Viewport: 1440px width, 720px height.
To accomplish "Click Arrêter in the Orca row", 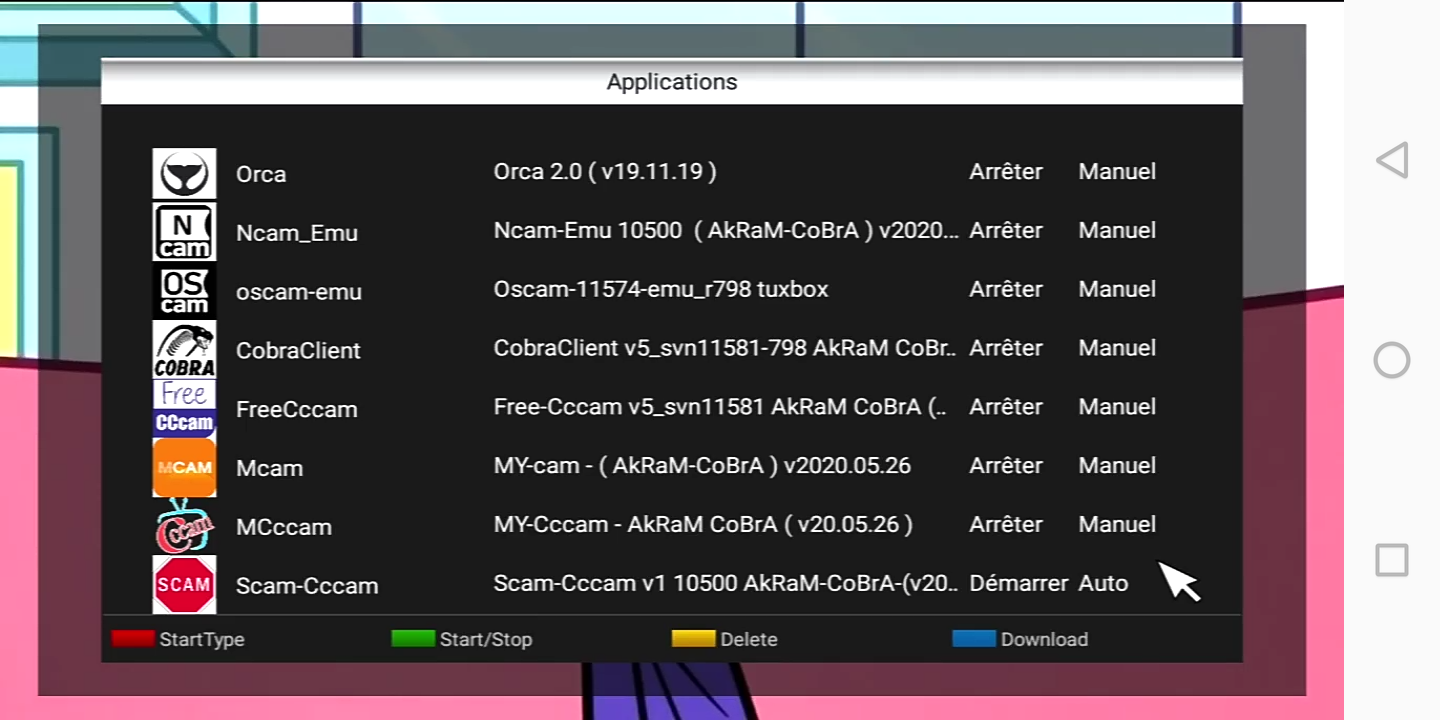I will click(x=1006, y=172).
